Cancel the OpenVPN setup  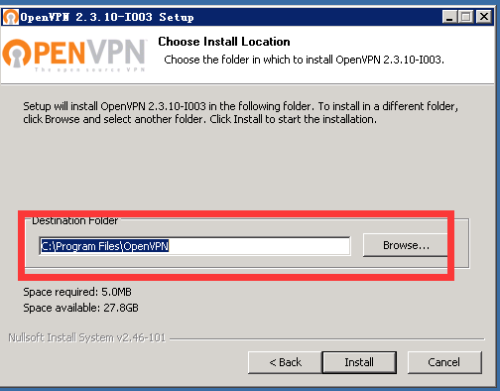tap(444, 362)
